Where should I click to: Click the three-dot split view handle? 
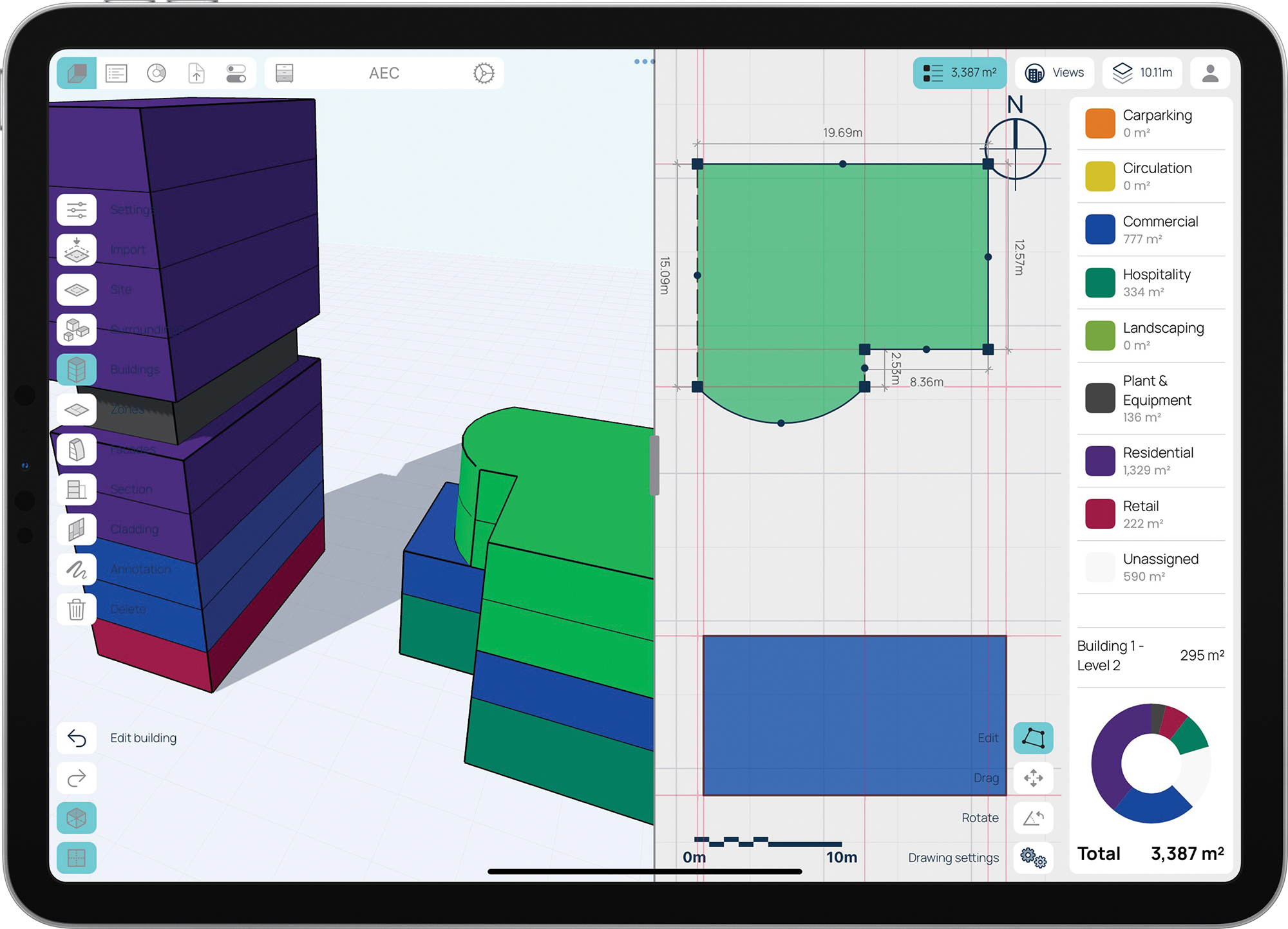pyautogui.click(x=644, y=62)
